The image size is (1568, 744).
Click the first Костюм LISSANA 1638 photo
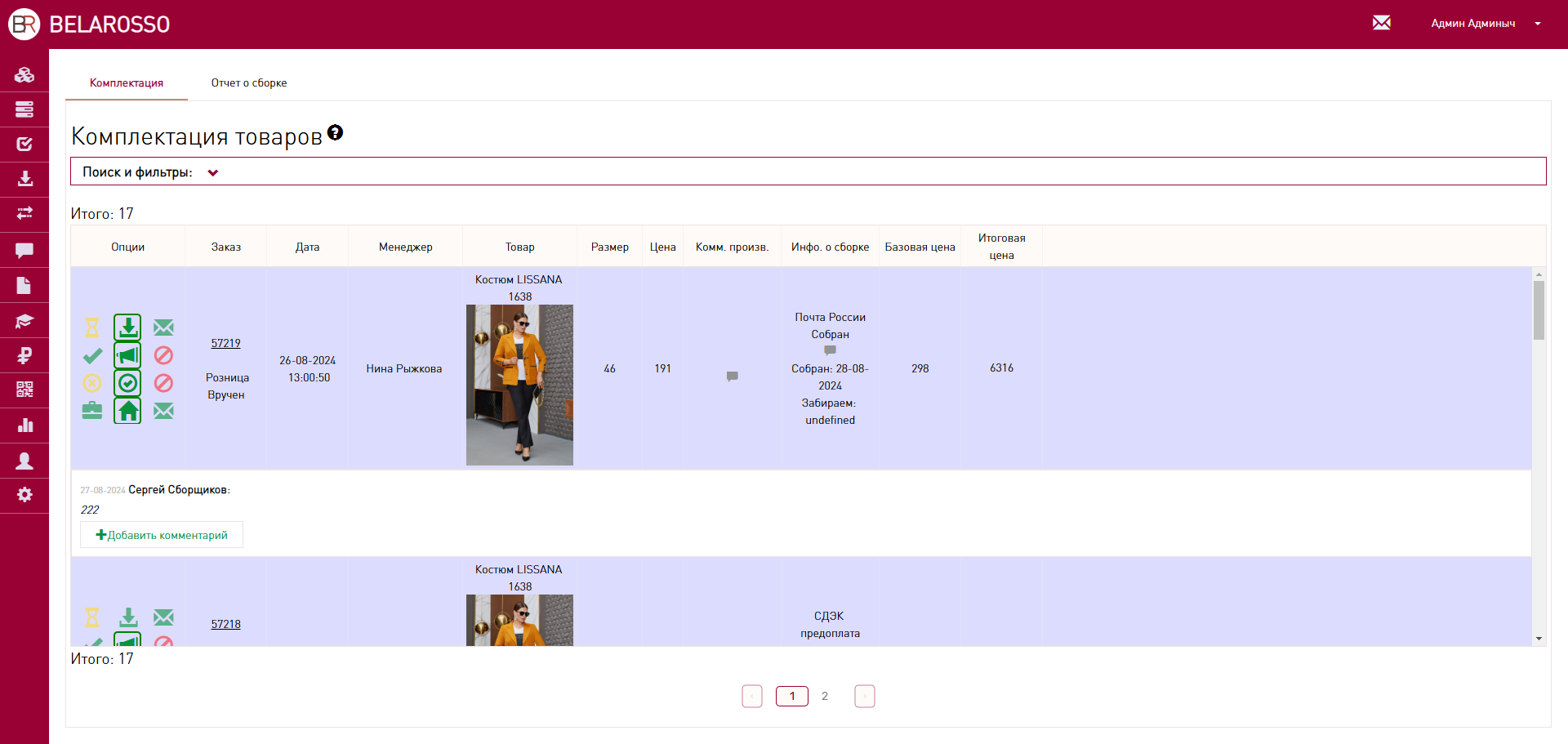519,385
